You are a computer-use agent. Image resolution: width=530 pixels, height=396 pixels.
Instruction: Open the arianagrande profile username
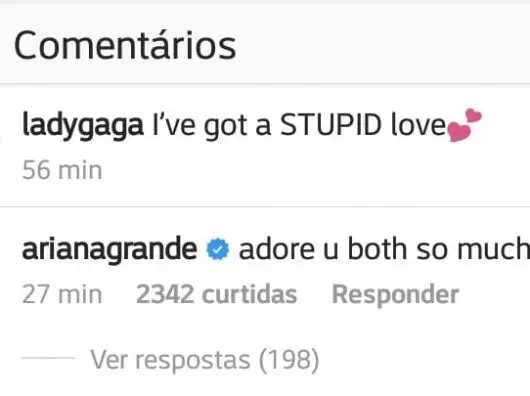click(109, 250)
